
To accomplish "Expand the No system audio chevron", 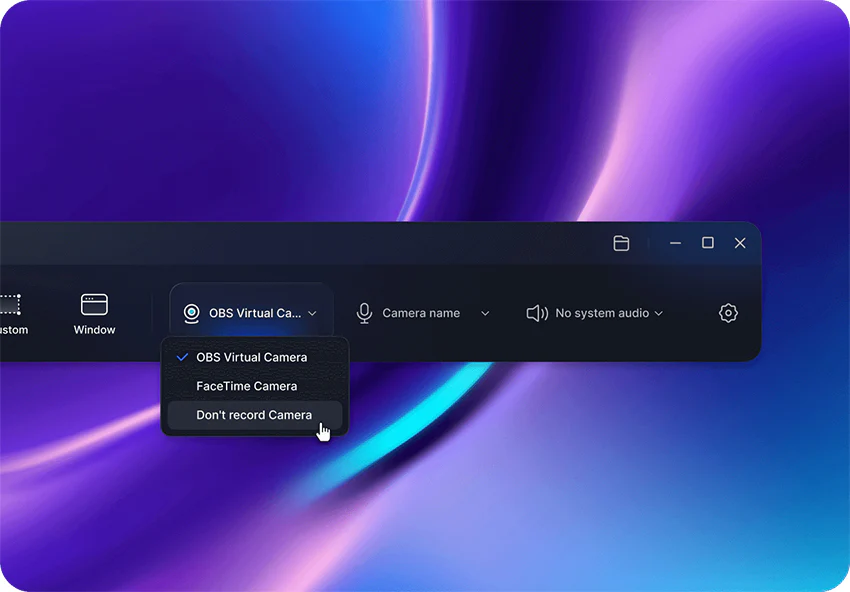I will [659, 313].
